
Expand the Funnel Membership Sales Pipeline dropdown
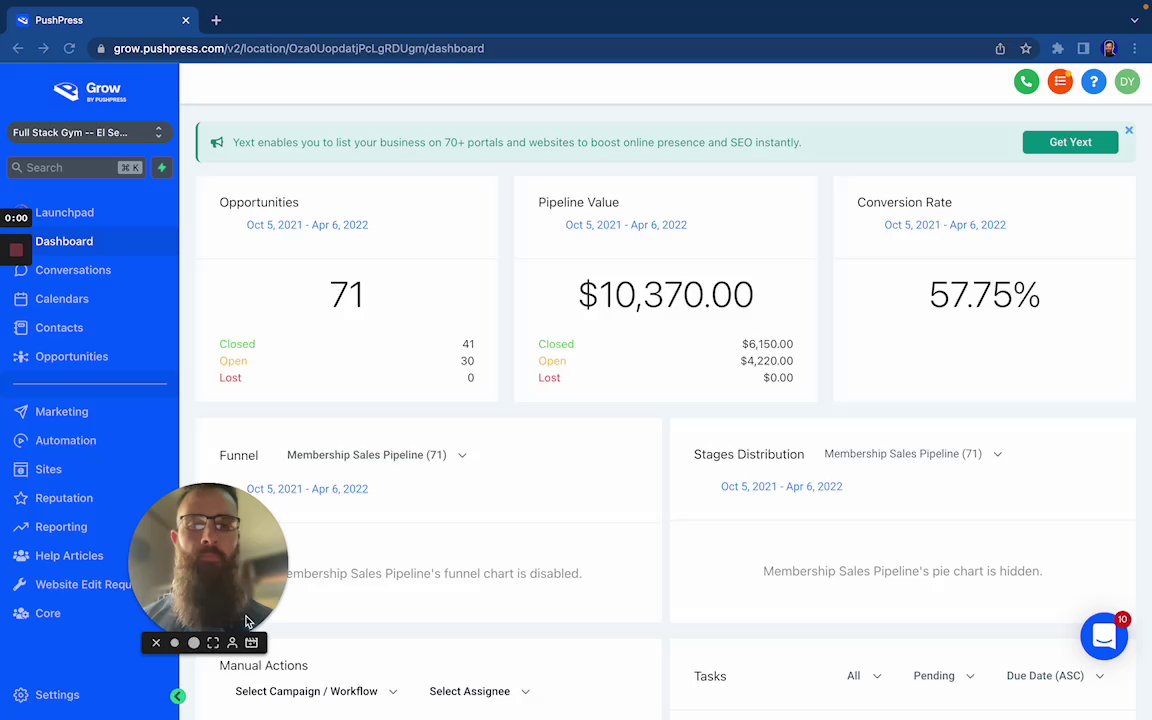[377, 455]
